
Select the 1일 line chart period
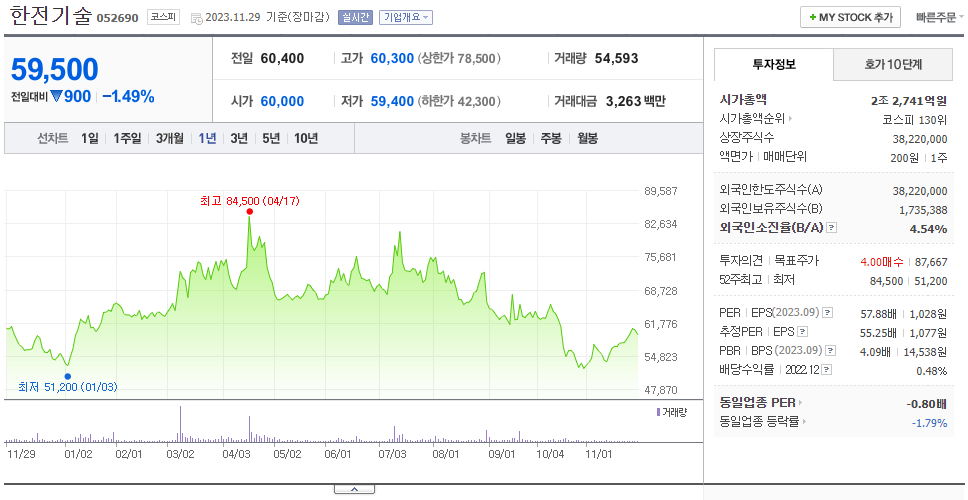pyautogui.click(x=90, y=138)
